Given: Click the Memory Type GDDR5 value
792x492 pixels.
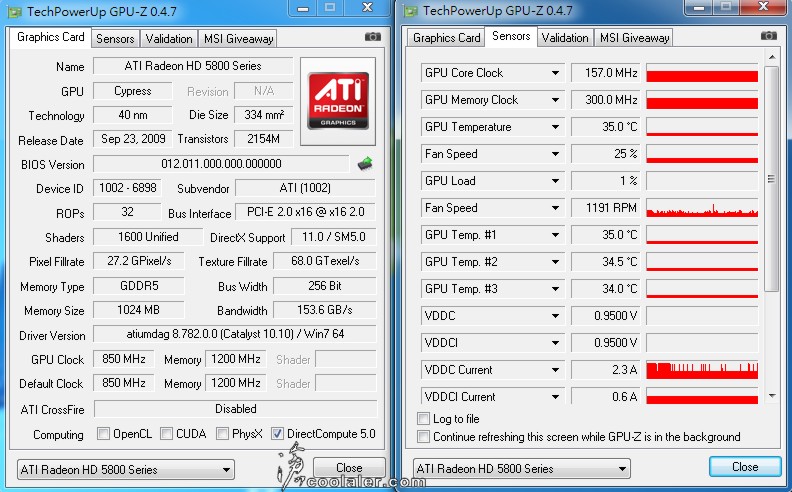Looking at the screenshot, I should pyautogui.click(x=139, y=286).
